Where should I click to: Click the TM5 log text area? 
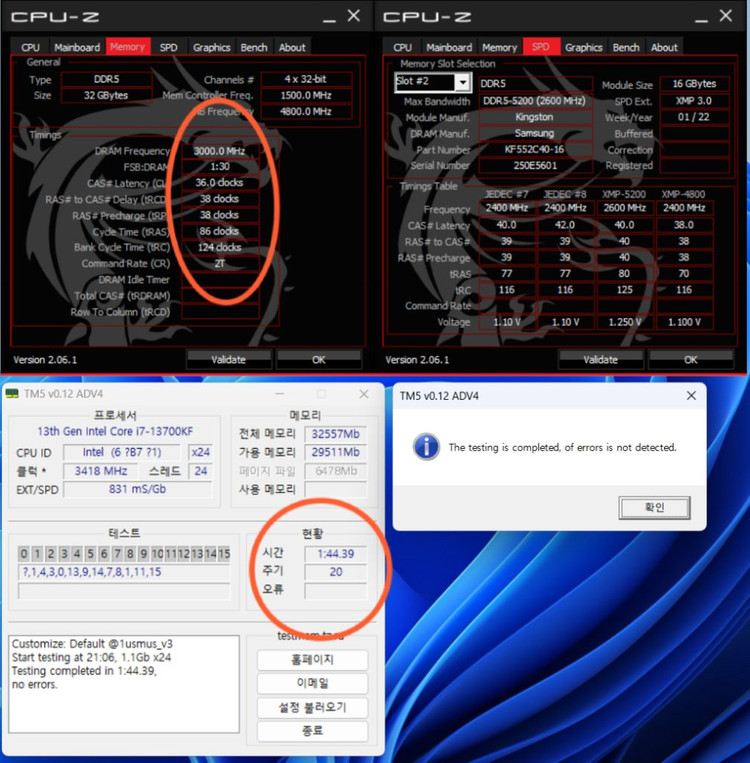point(124,684)
